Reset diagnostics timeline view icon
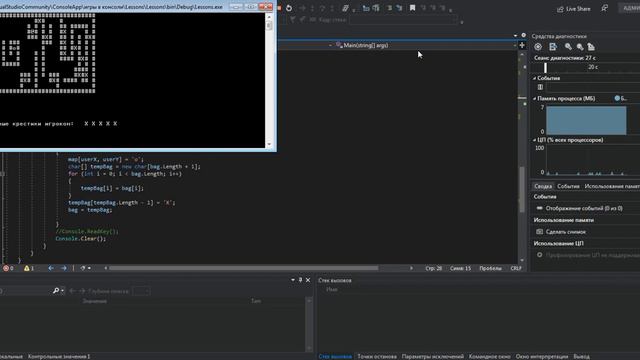The height and width of the screenshot is (360, 640). tap(591, 47)
